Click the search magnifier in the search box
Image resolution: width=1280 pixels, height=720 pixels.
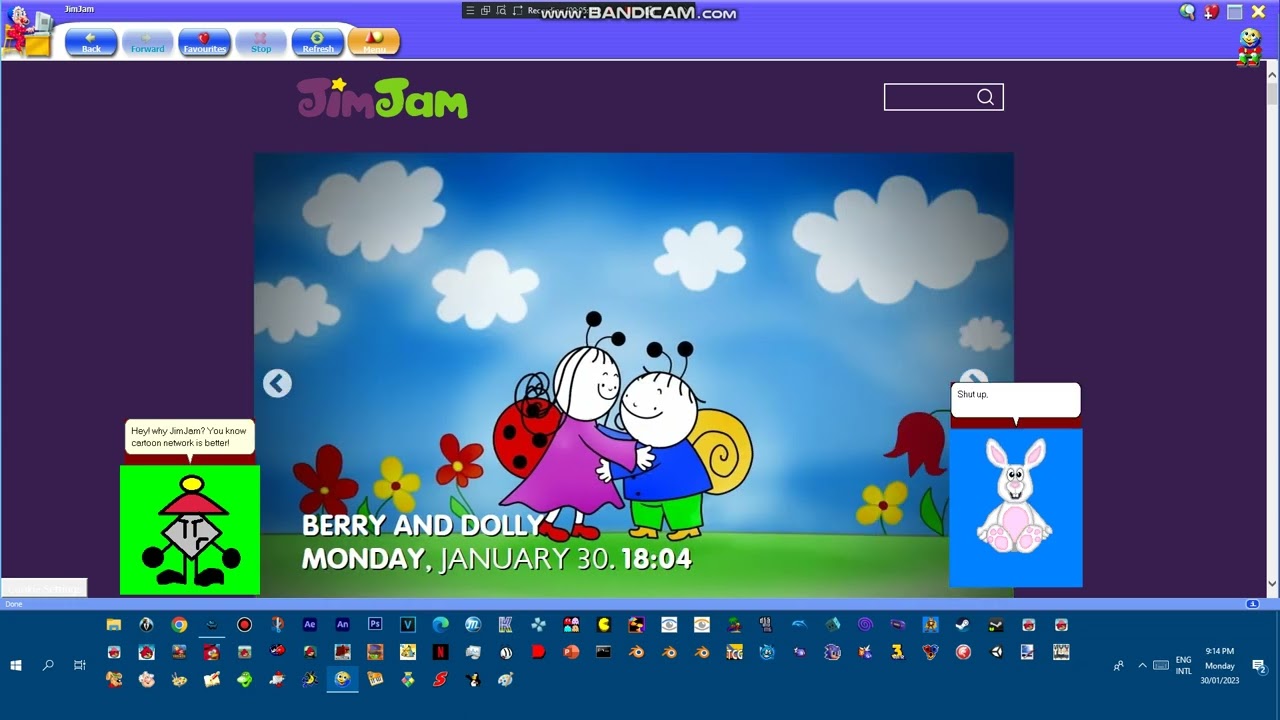point(985,97)
